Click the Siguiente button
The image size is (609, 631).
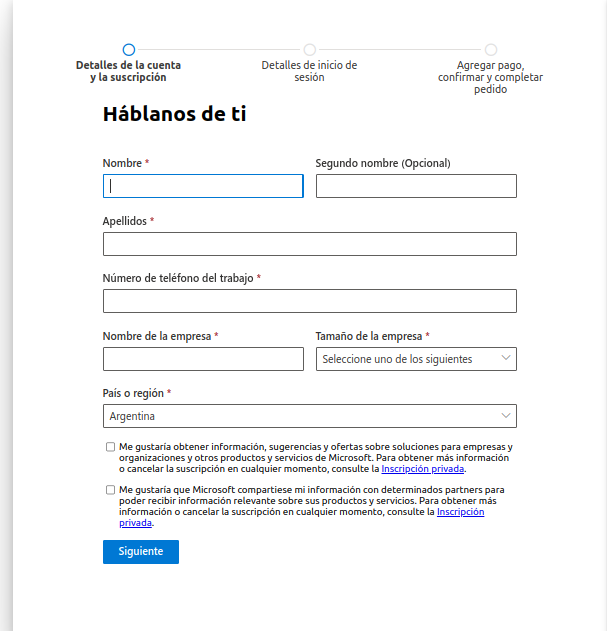[x=141, y=552]
